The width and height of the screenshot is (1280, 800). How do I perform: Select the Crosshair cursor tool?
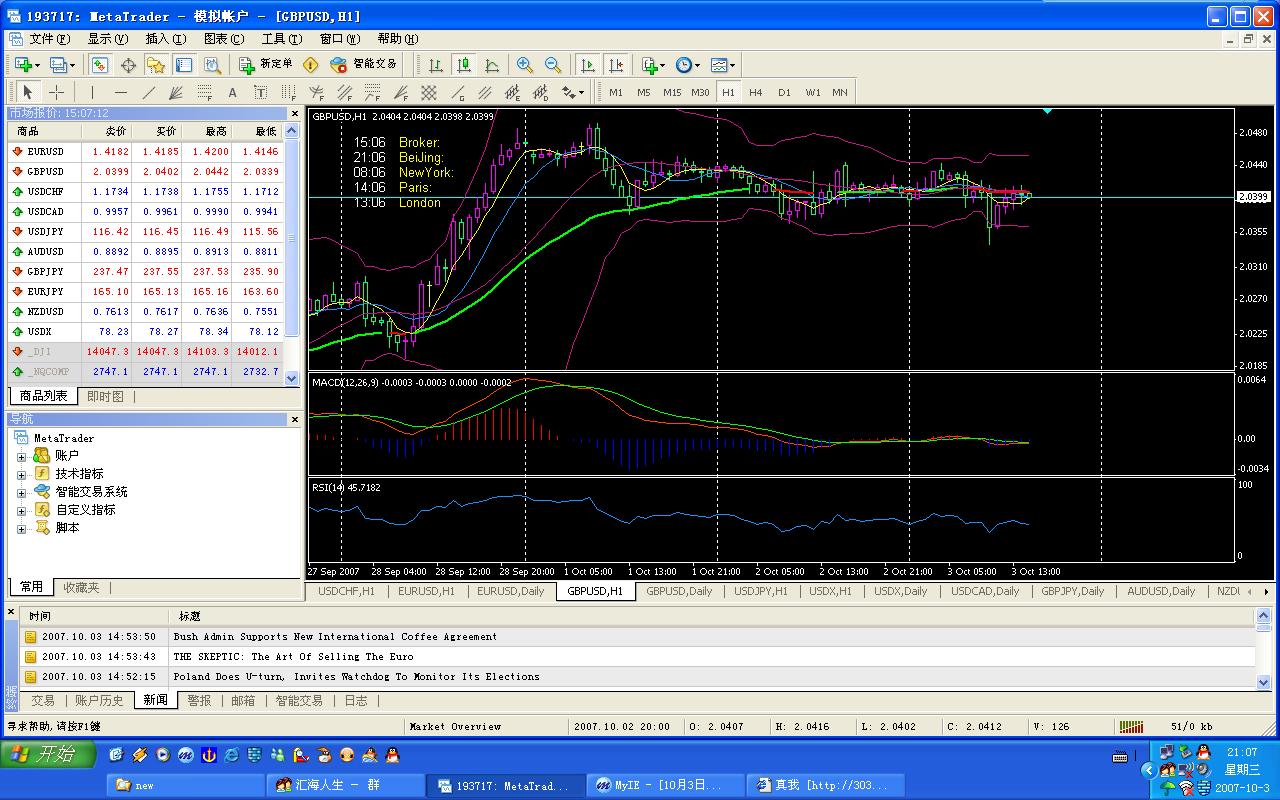(x=57, y=92)
